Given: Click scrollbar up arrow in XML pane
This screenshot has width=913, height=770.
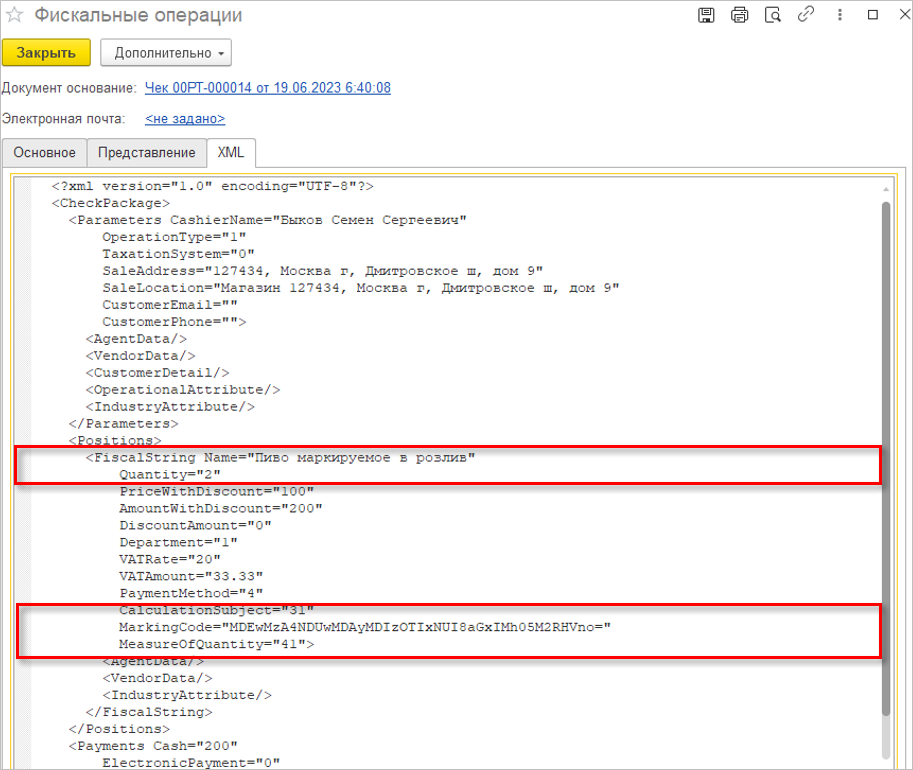Looking at the screenshot, I should click(x=885, y=188).
